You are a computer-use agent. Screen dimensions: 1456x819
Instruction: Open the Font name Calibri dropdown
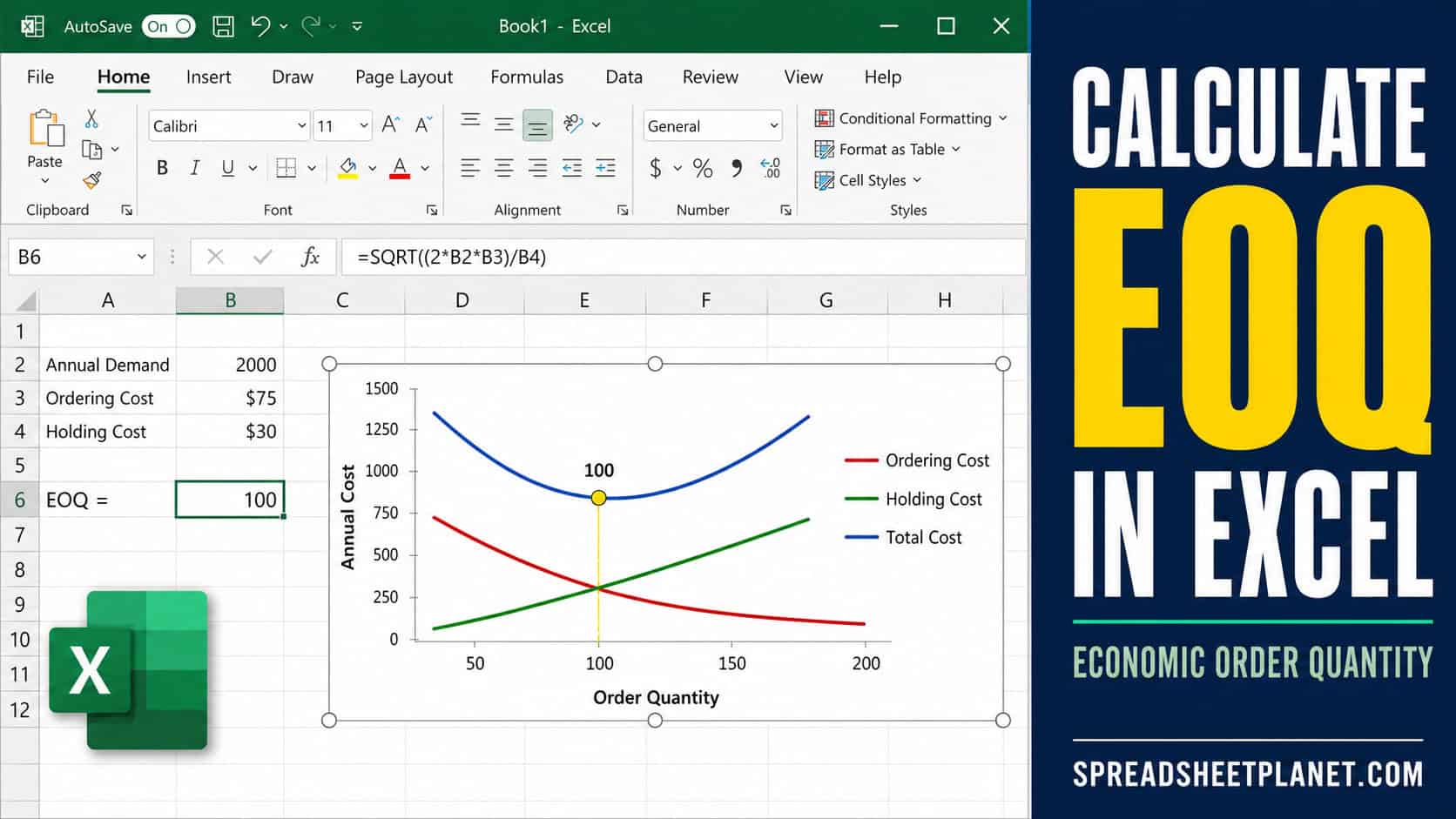[301, 126]
